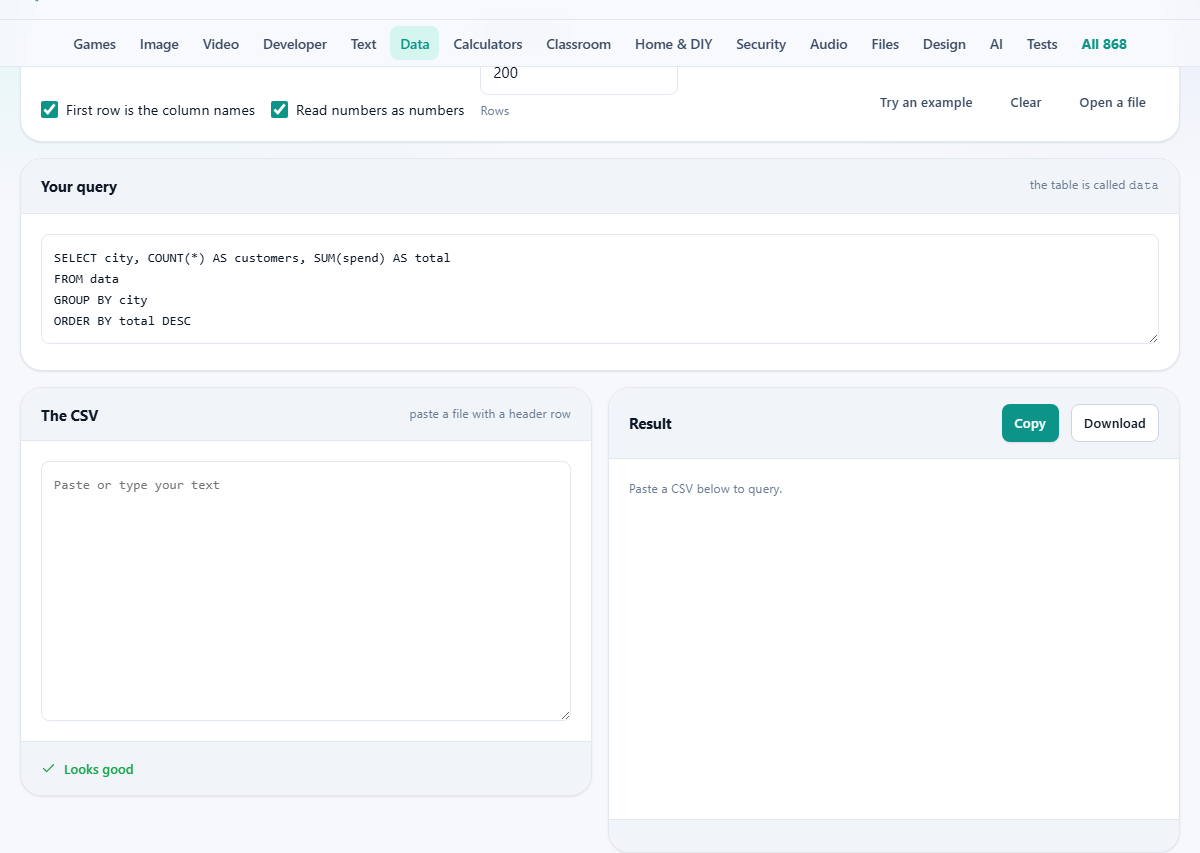Viewport: 1200px width, 853px height.
Task: Click the CSV paste text area
Action: 306,591
